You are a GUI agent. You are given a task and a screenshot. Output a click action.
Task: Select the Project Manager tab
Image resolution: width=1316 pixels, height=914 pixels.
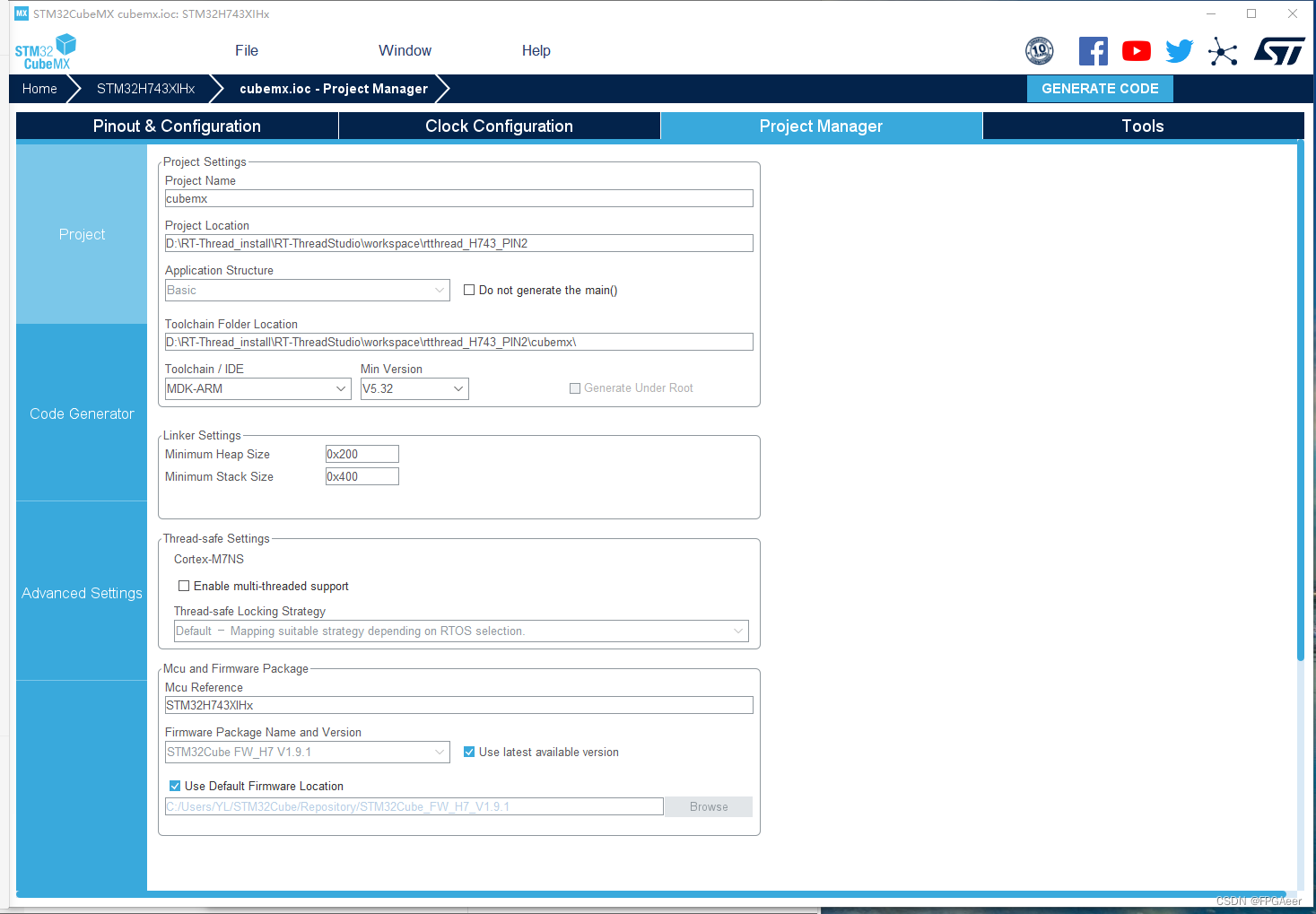822,126
